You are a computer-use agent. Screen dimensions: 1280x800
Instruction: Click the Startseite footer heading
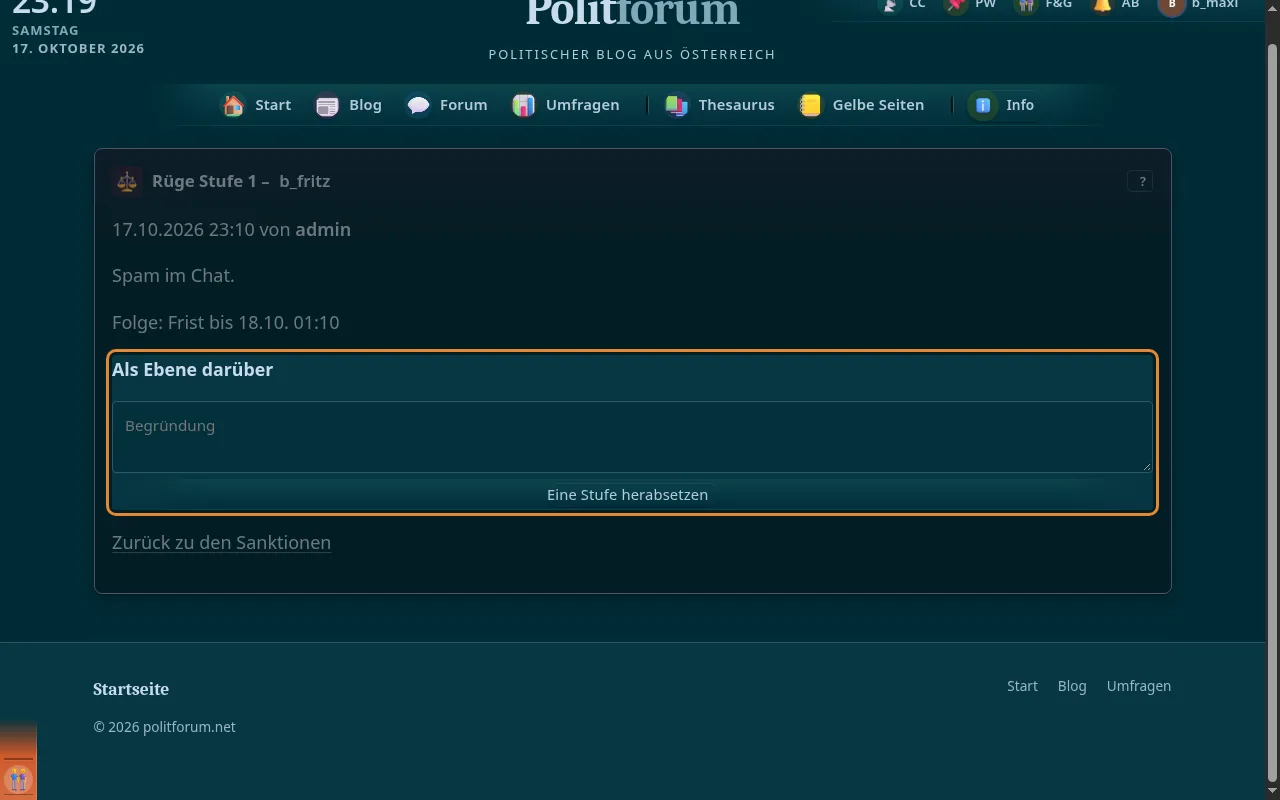[131, 689]
